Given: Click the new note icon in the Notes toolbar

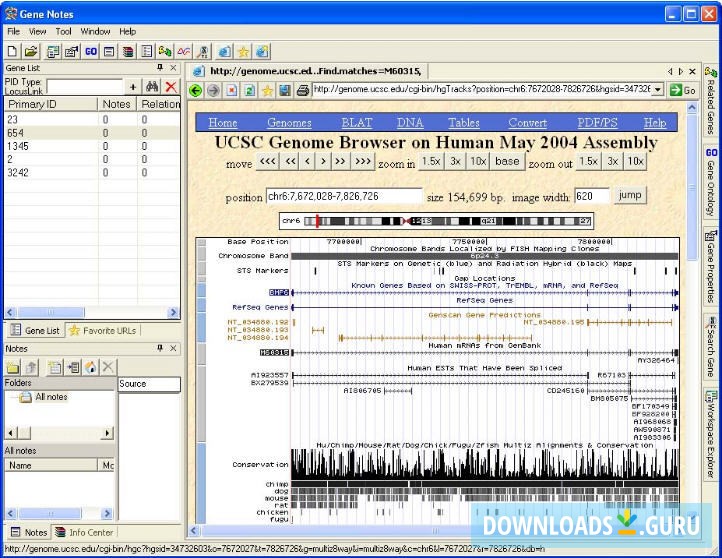Looking at the screenshot, I should [54, 367].
